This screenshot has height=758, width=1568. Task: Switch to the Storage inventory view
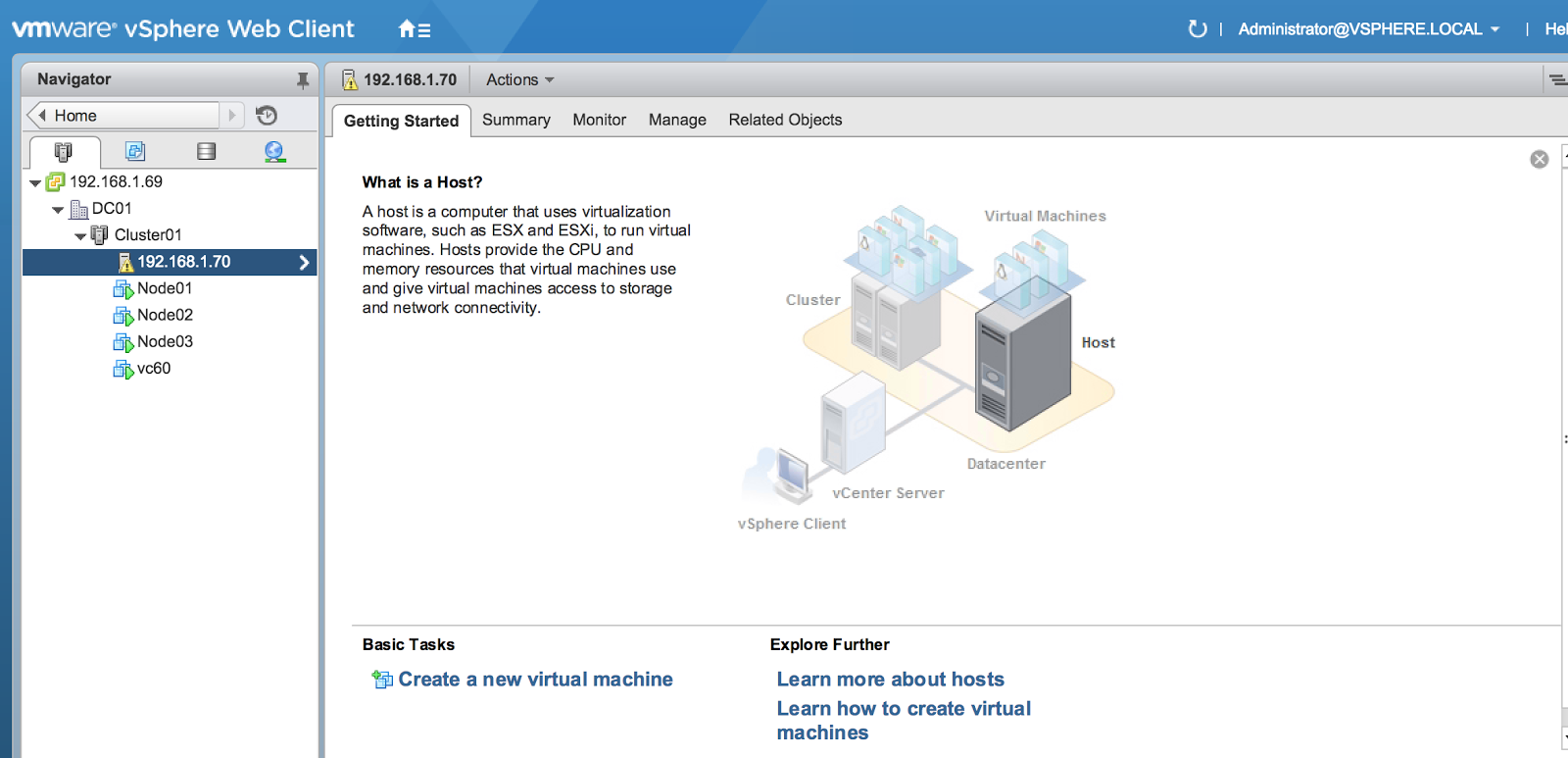point(206,151)
